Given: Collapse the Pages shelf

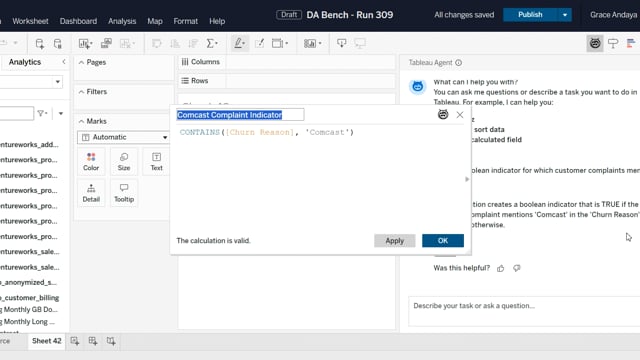Looking at the screenshot, I should pyautogui.click(x=81, y=62).
